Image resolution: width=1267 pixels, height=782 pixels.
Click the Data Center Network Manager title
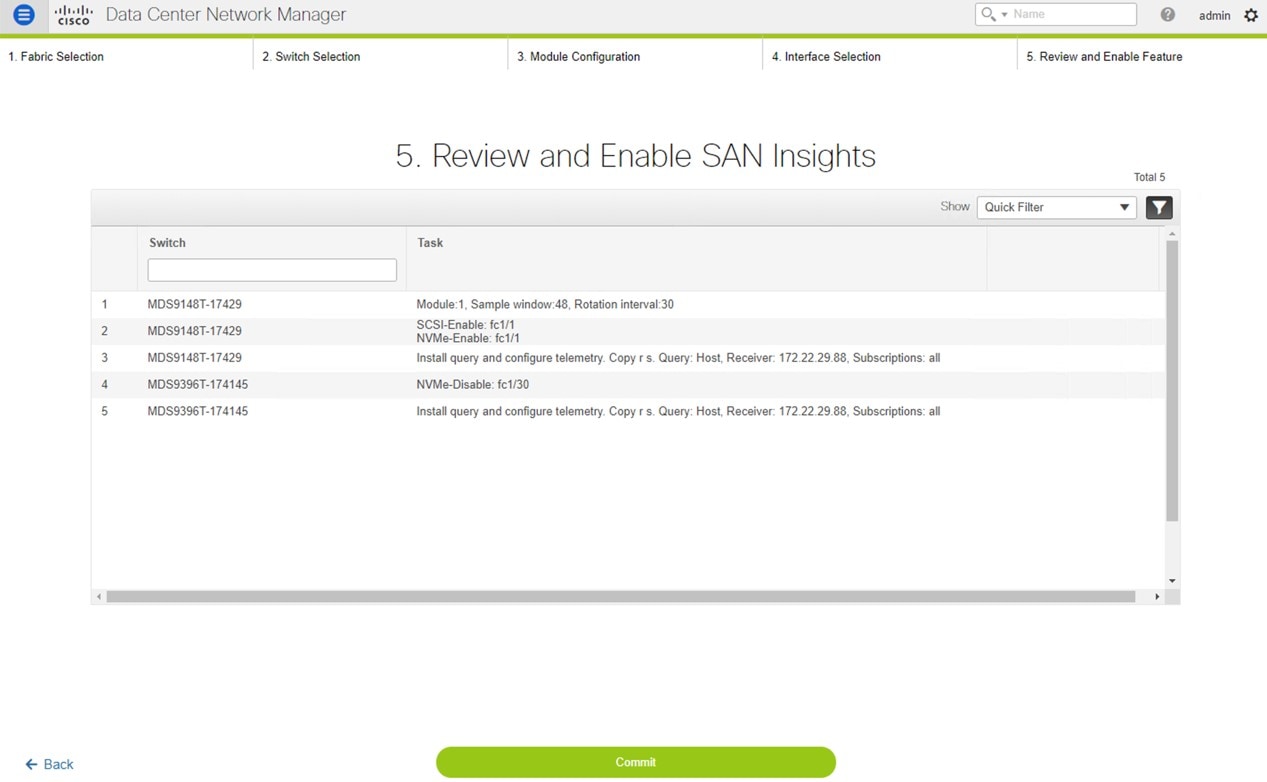point(226,15)
